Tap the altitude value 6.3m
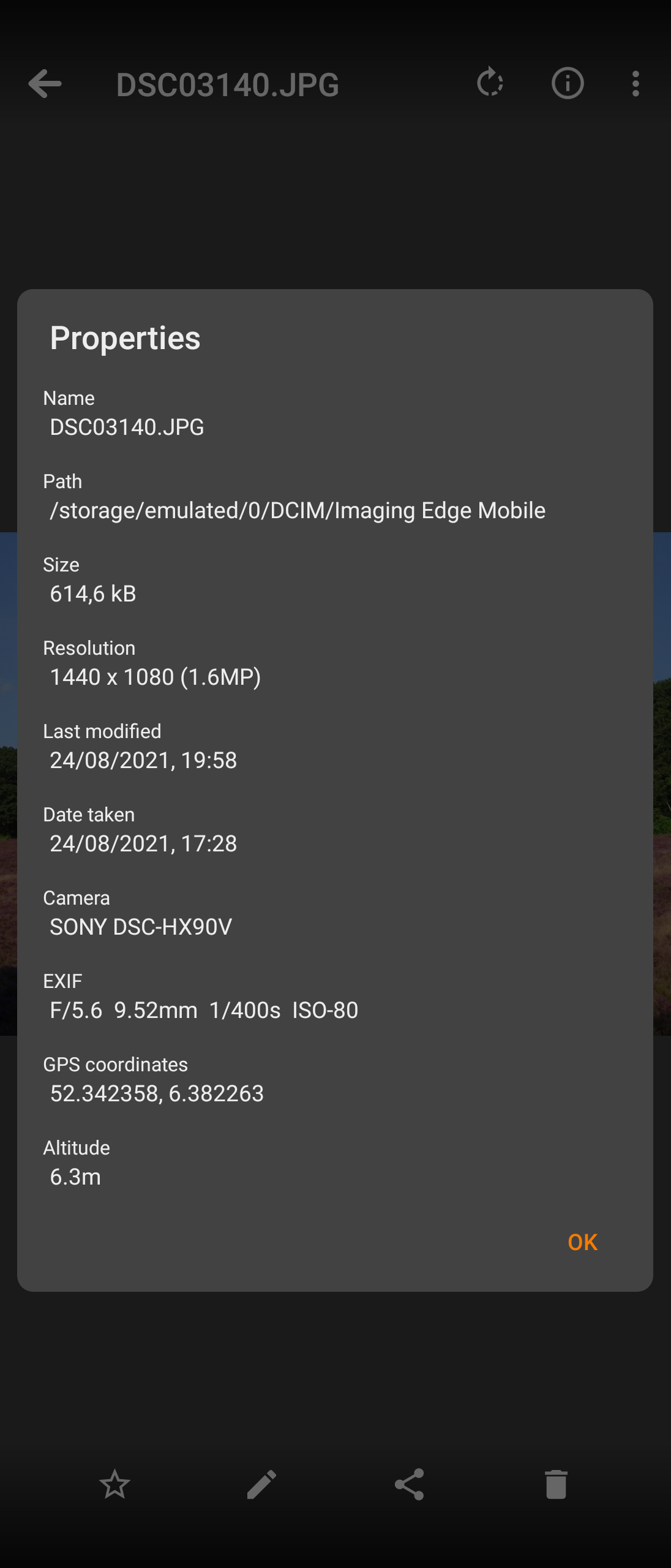This screenshot has width=671, height=1568. tap(75, 1177)
